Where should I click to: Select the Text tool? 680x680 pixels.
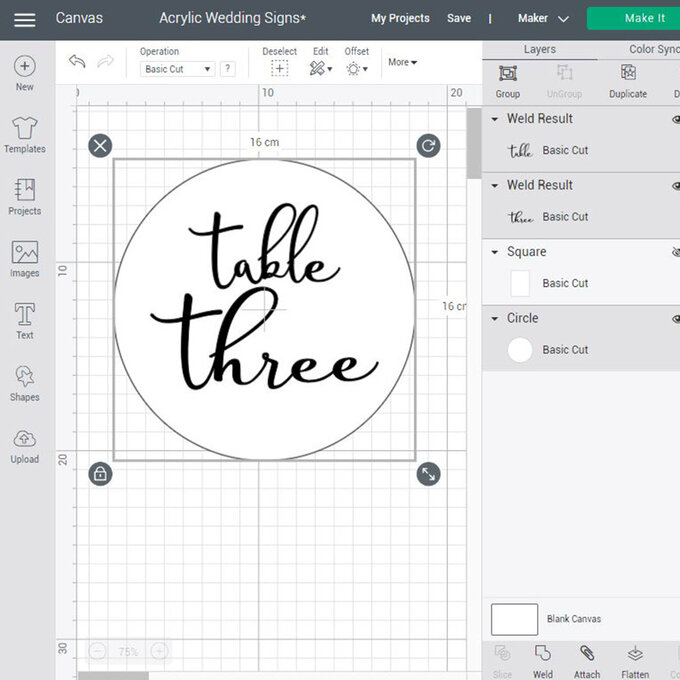click(x=24, y=321)
